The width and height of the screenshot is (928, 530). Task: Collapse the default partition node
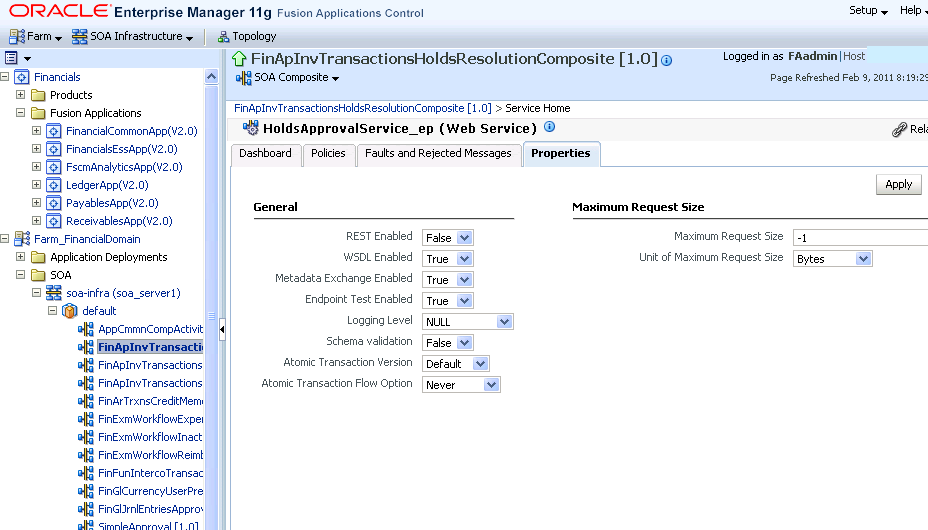point(53,311)
